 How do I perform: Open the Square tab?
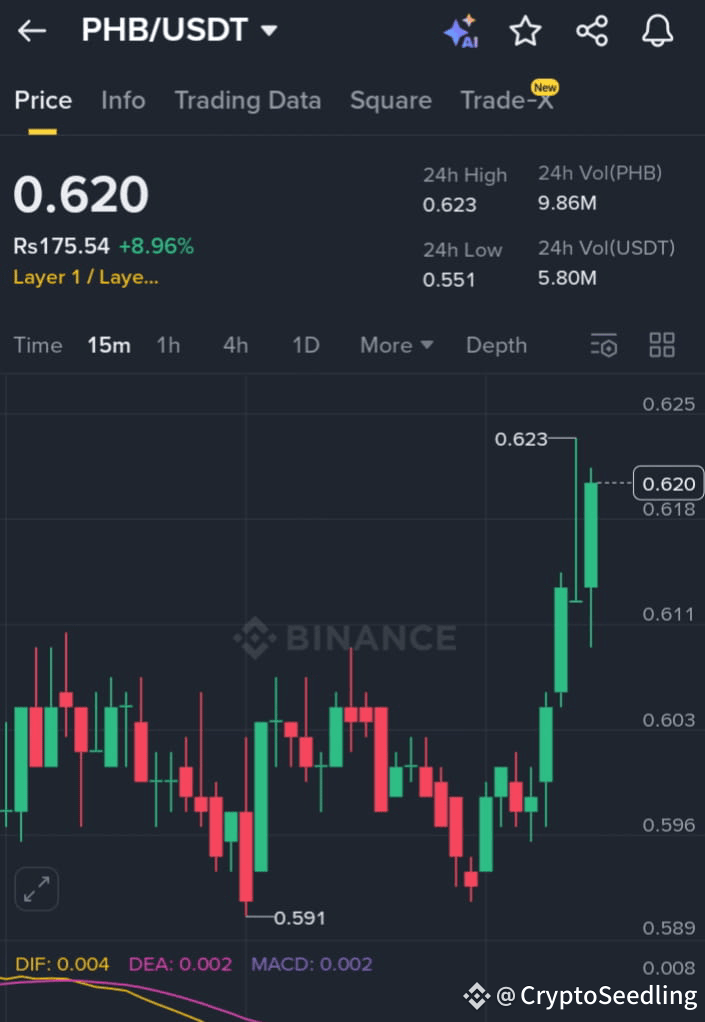(391, 100)
